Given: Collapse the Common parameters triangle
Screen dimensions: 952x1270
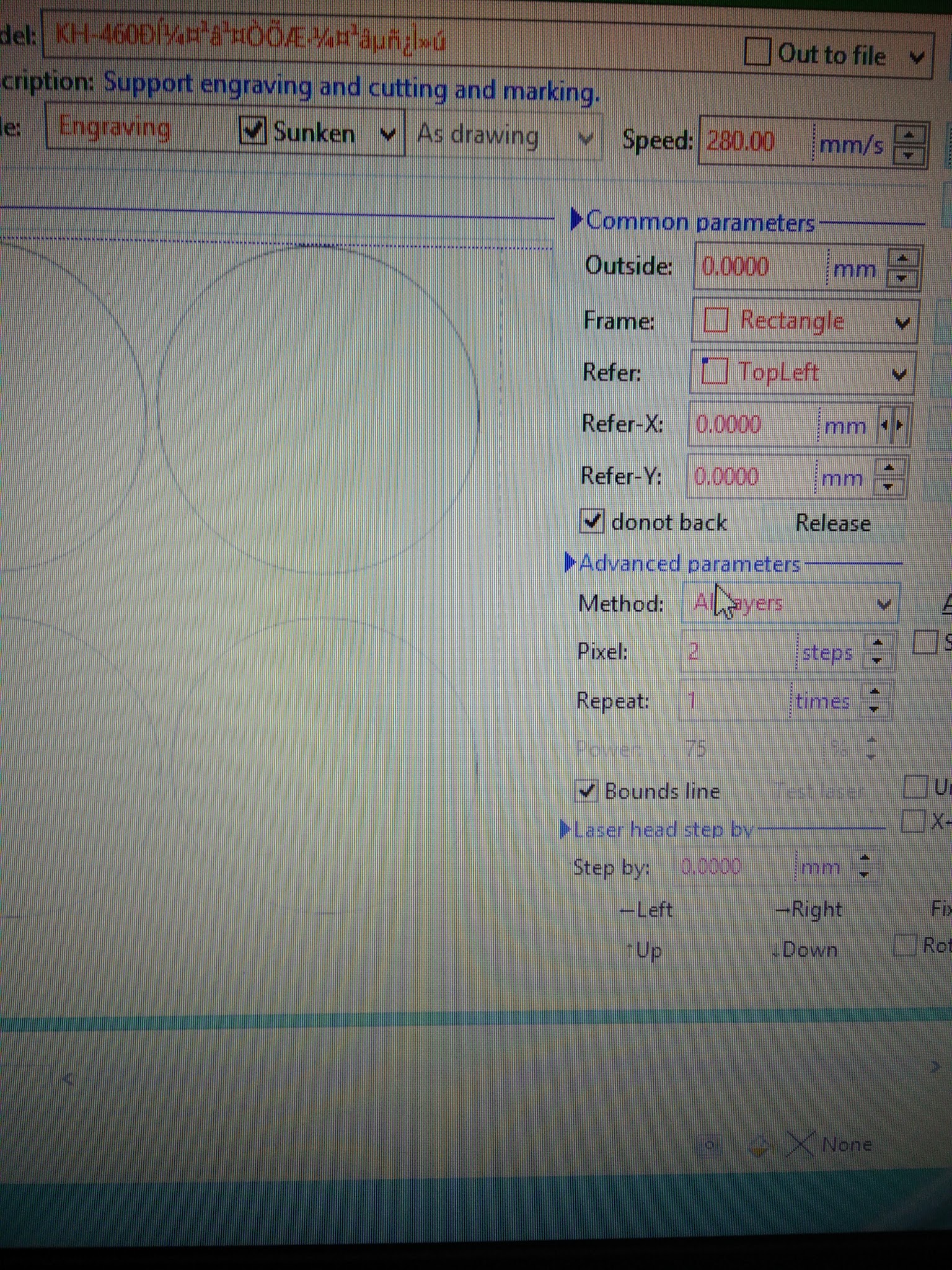Looking at the screenshot, I should 576,220.
